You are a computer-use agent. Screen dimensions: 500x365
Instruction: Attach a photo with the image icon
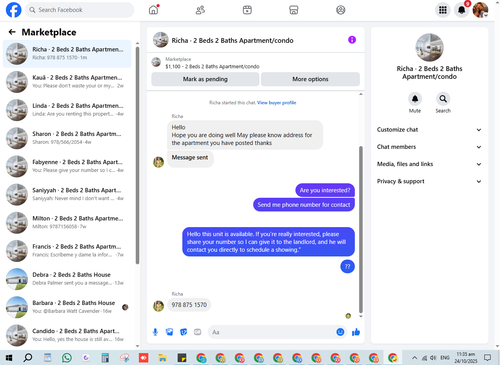[x=169, y=332]
